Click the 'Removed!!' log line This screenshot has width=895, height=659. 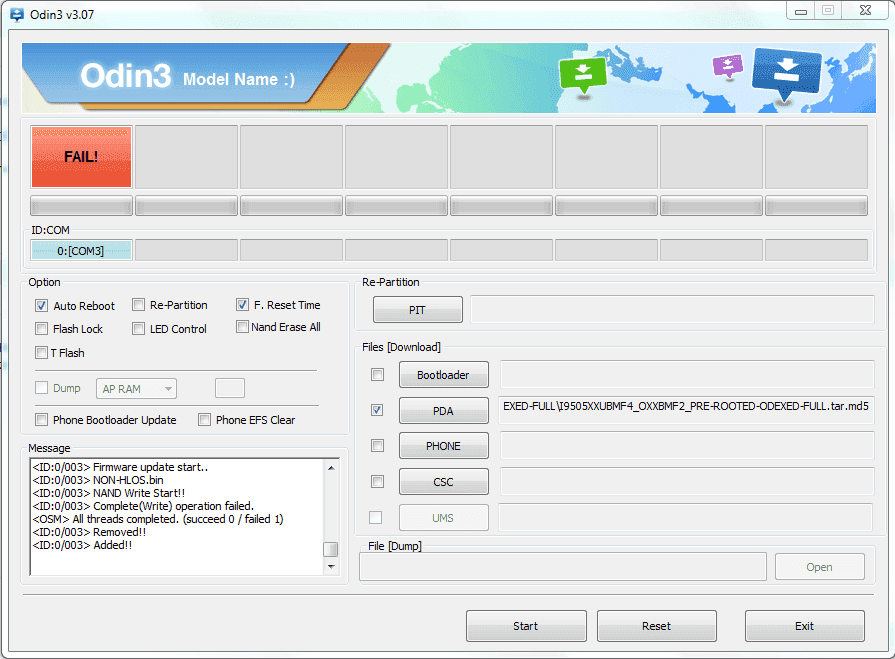coord(90,532)
